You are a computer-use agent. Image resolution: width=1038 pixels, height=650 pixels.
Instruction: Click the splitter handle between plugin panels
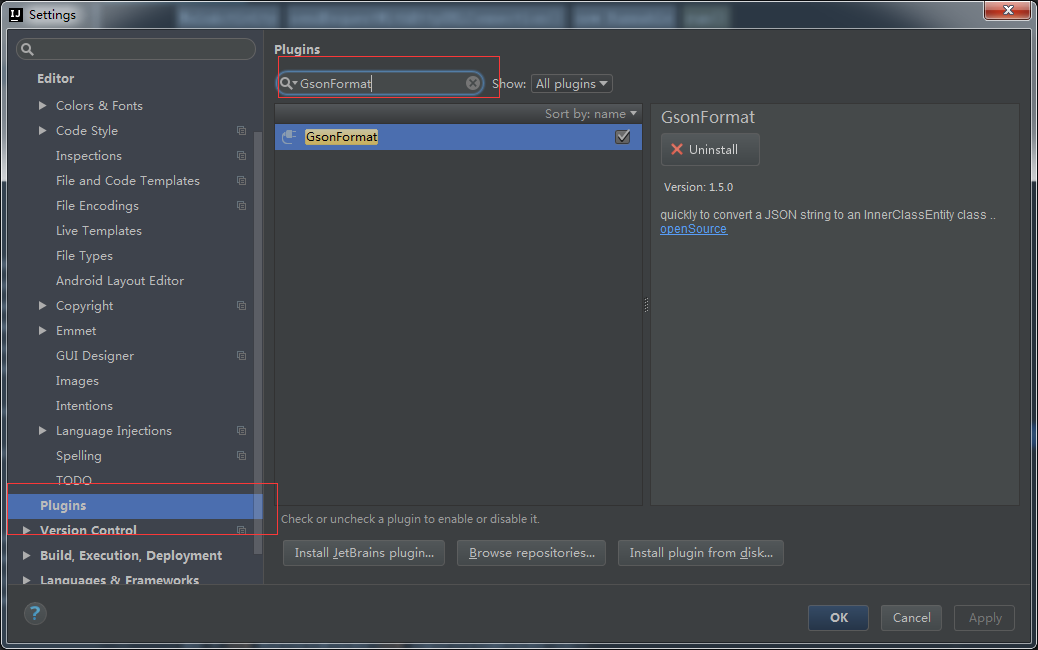pos(646,304)
